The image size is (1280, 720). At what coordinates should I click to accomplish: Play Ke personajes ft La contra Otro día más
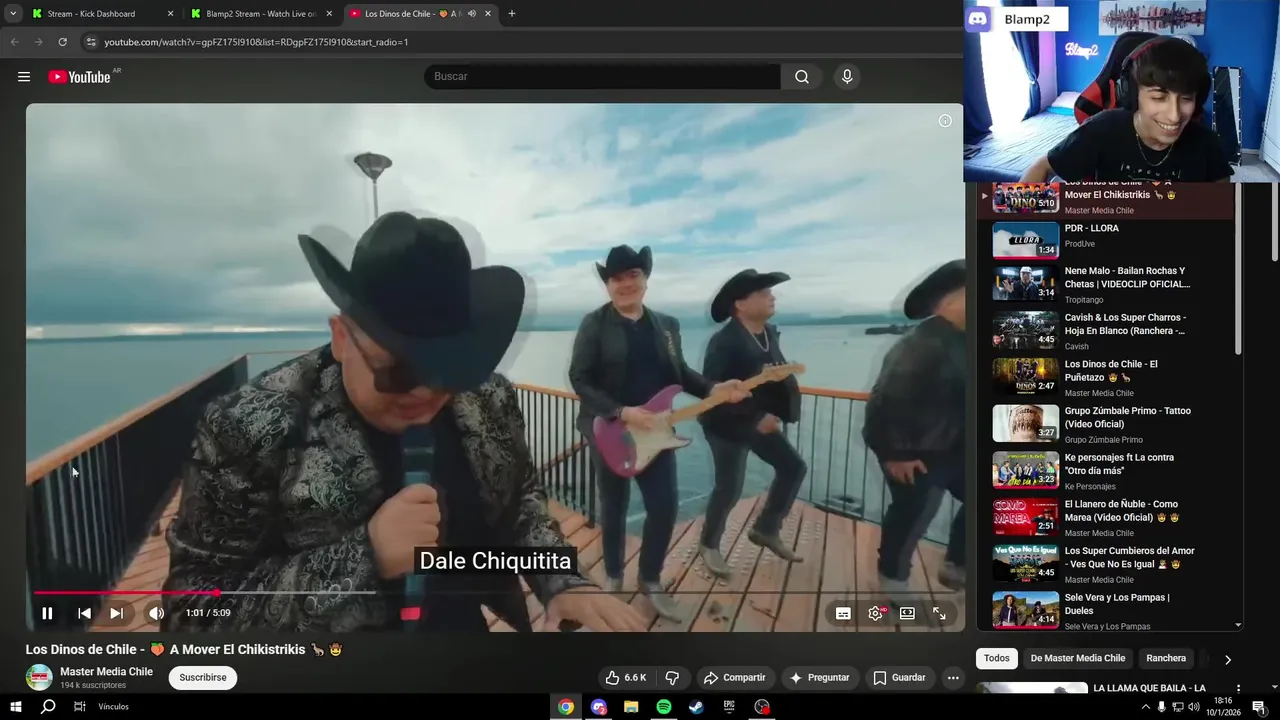(x=1106, y=471)
